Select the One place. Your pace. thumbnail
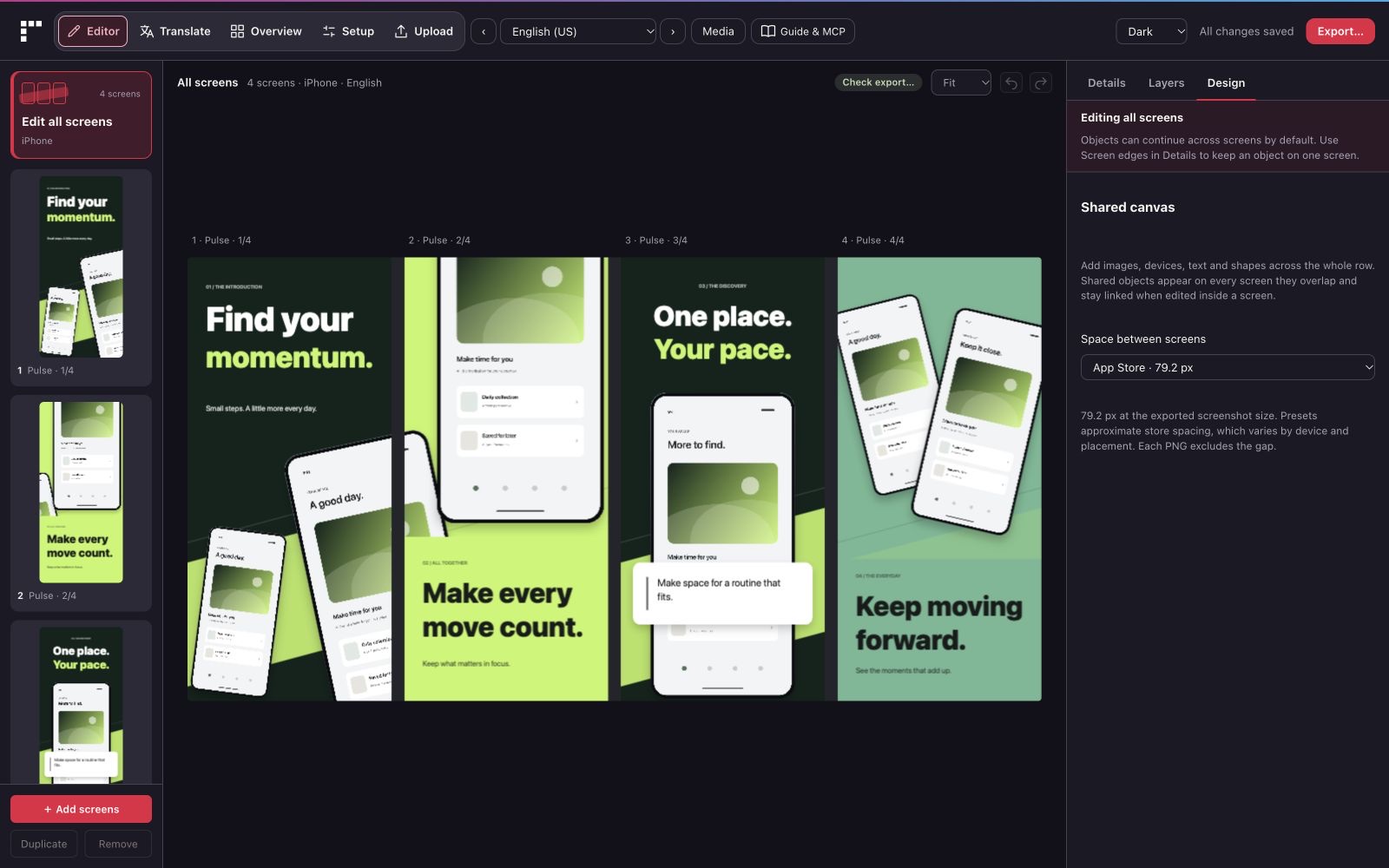The image size is (1389, 868). pyautogui.click(x=82, y=702)
